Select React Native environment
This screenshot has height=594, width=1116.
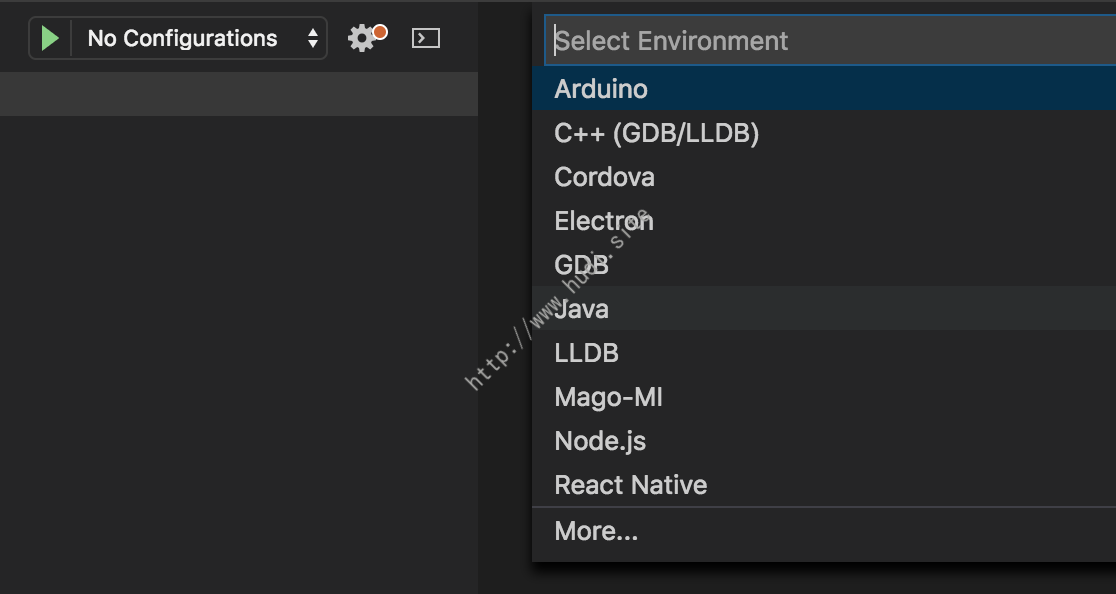tap(824, 485)
